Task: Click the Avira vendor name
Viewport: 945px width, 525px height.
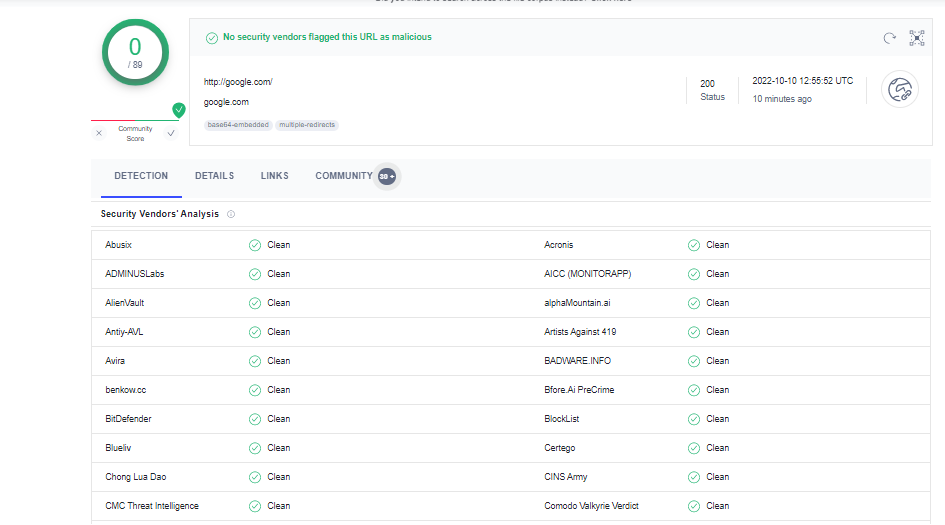Action: [115, 360]
